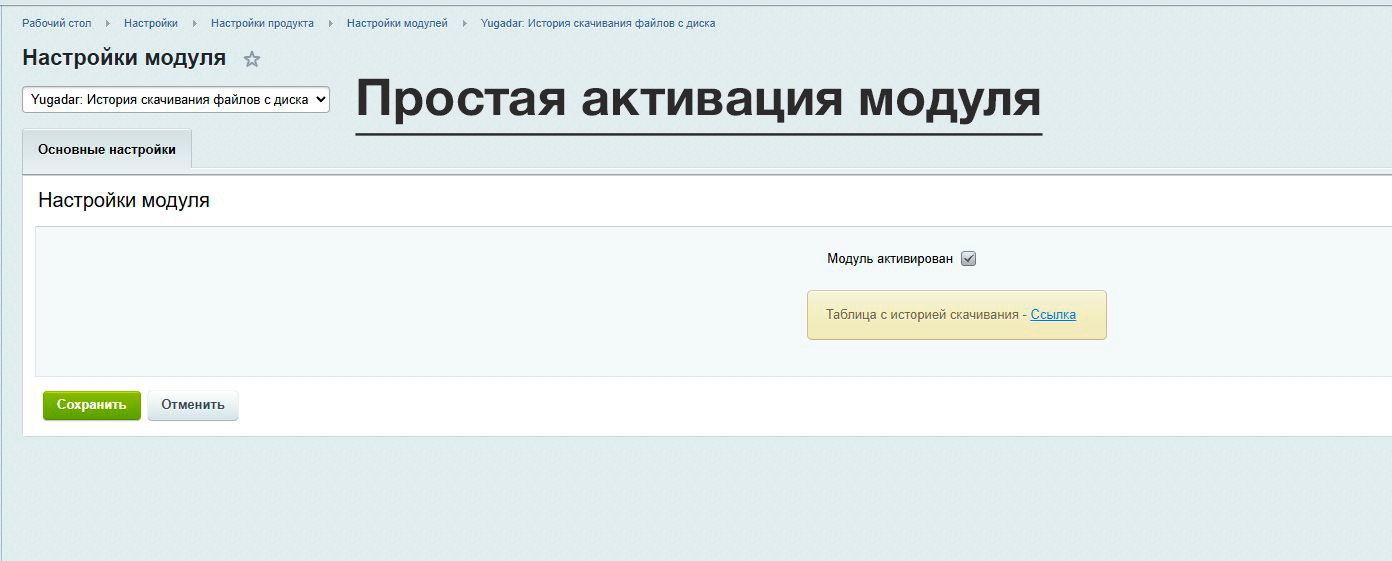Click the 'Отменить' button
1392x561 pixels.
193,405
